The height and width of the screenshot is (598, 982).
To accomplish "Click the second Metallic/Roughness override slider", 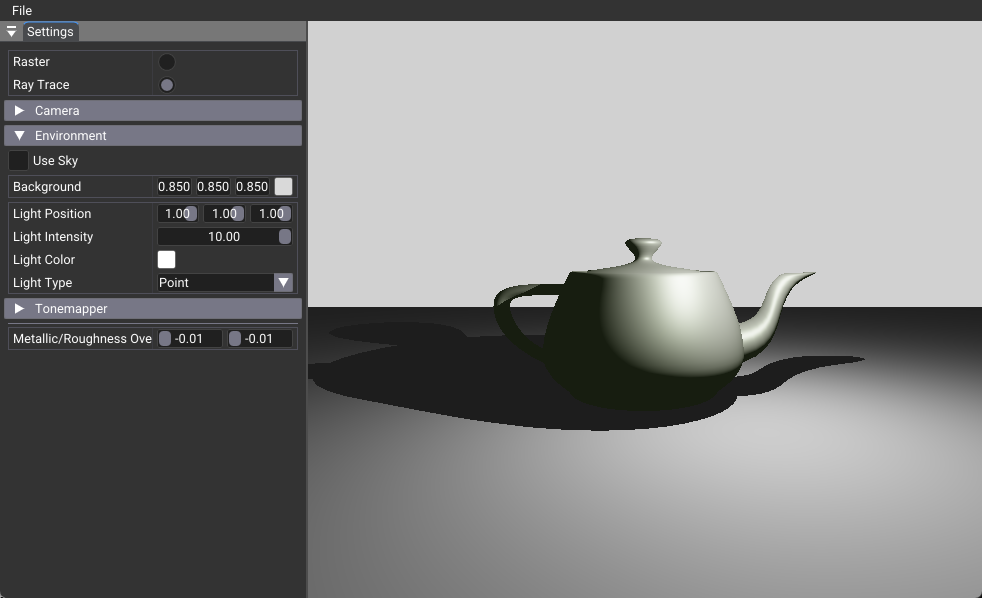I will click(x=260, y=339).
